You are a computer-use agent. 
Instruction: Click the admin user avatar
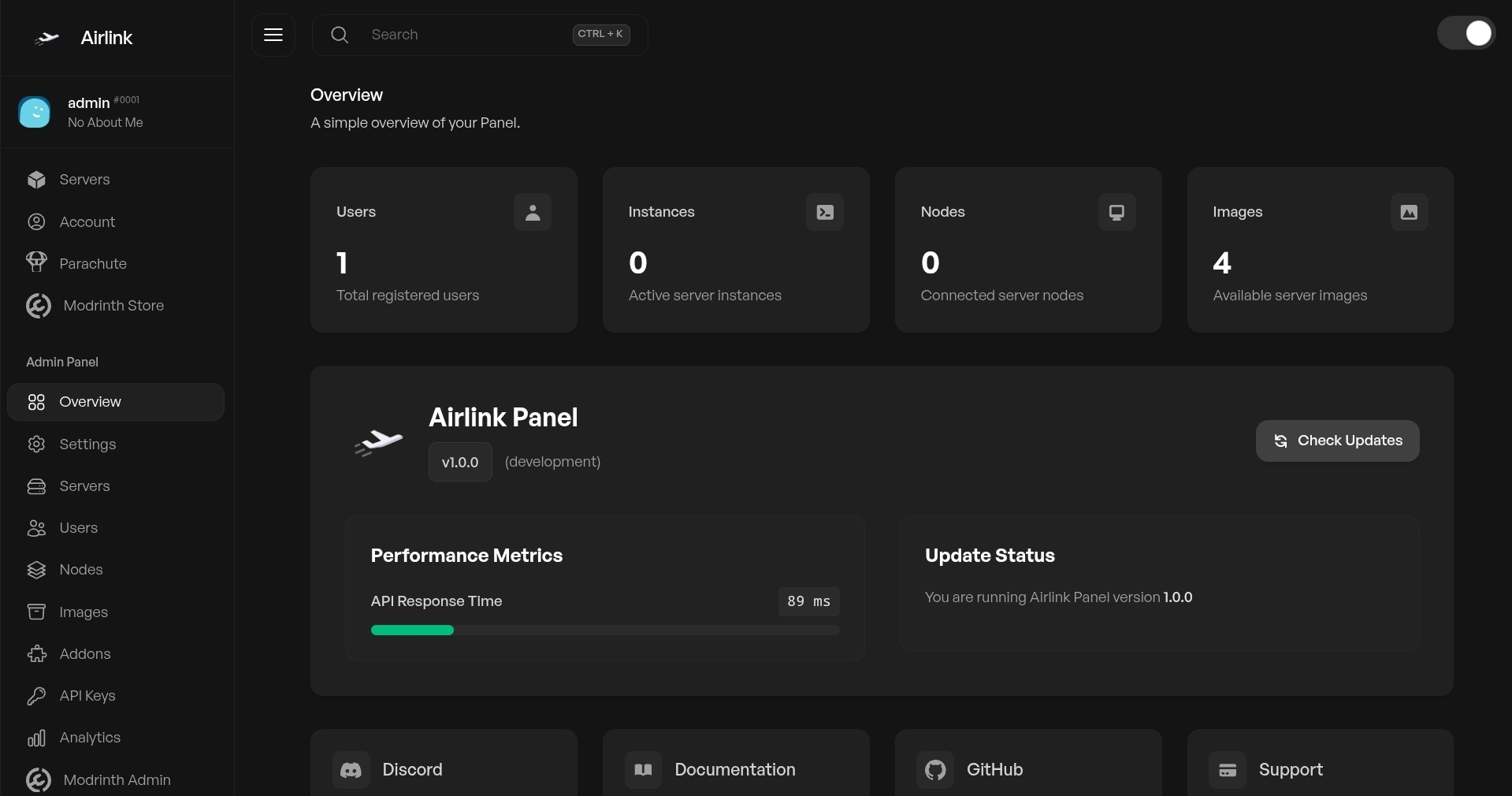click(x=35, y=113)
